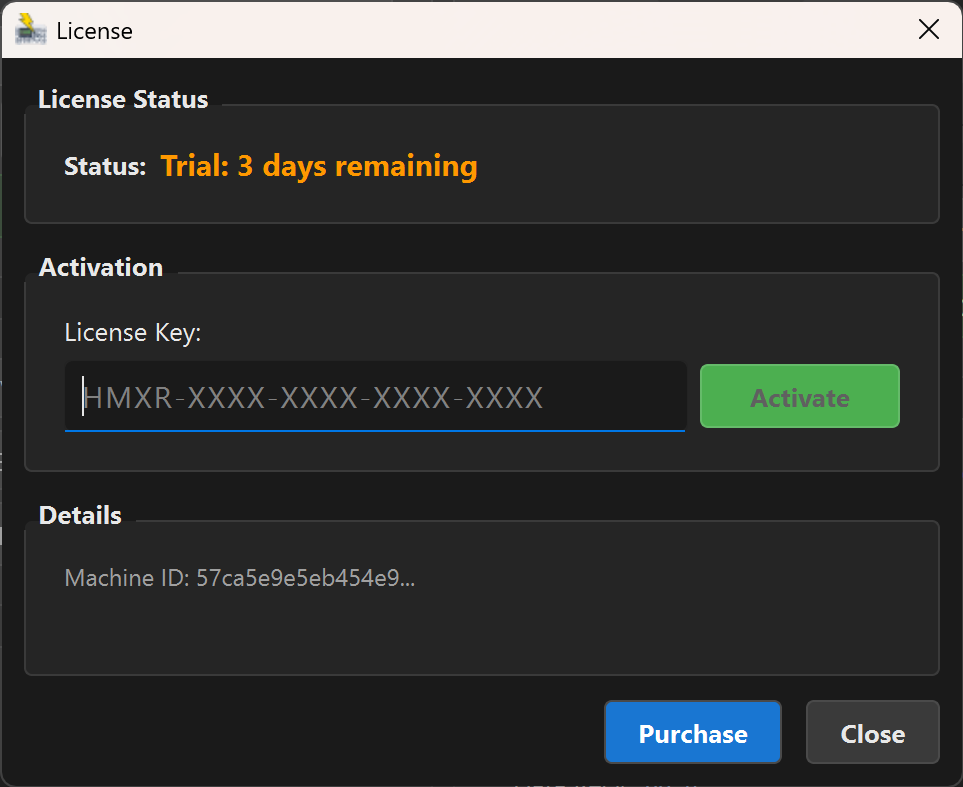
Task: Click the Details section header
Action: (x=79, y=515)
